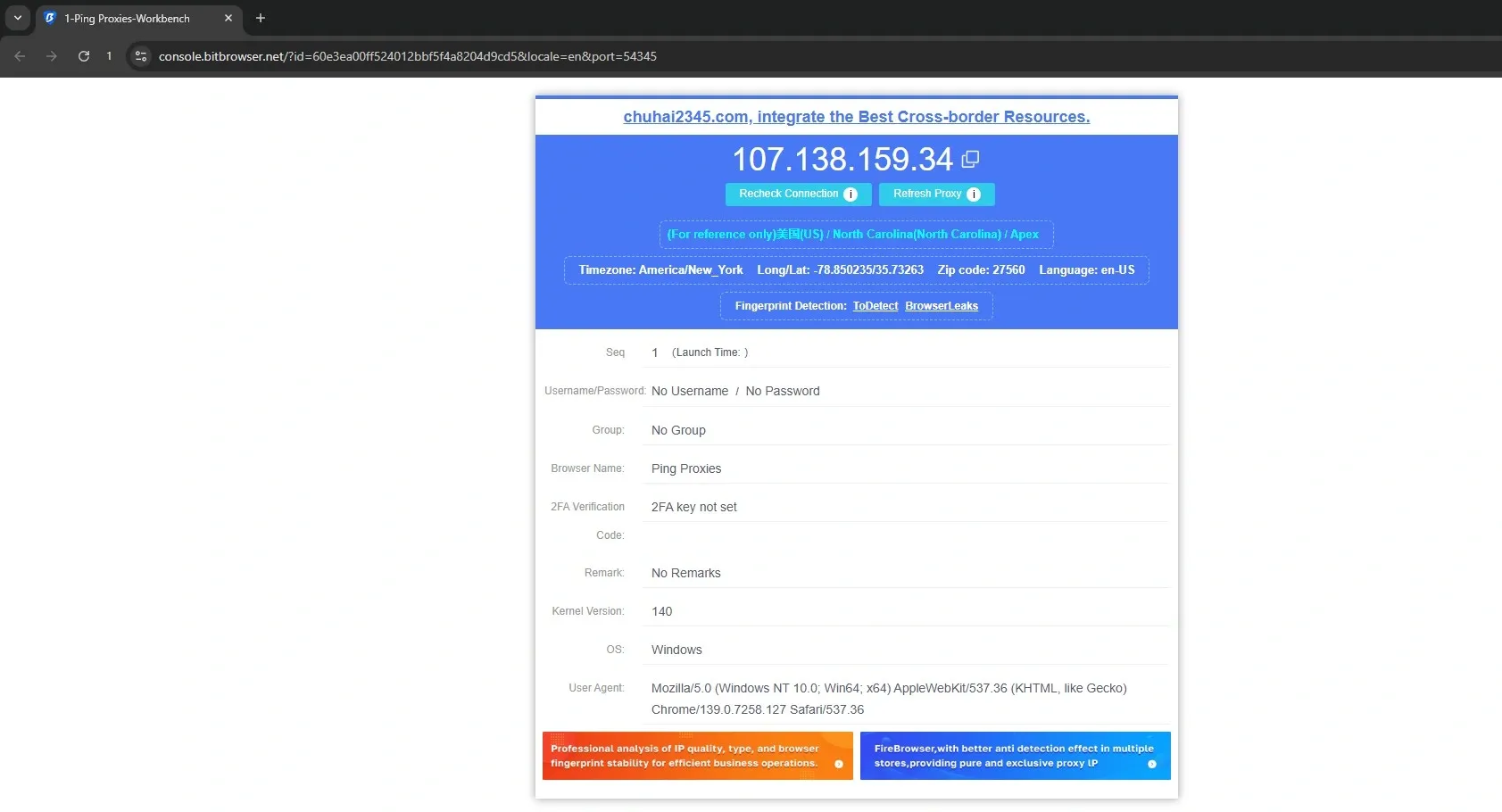Click the Recheck Connection button
Screen dimensions: 1502x812
[789, 194]
